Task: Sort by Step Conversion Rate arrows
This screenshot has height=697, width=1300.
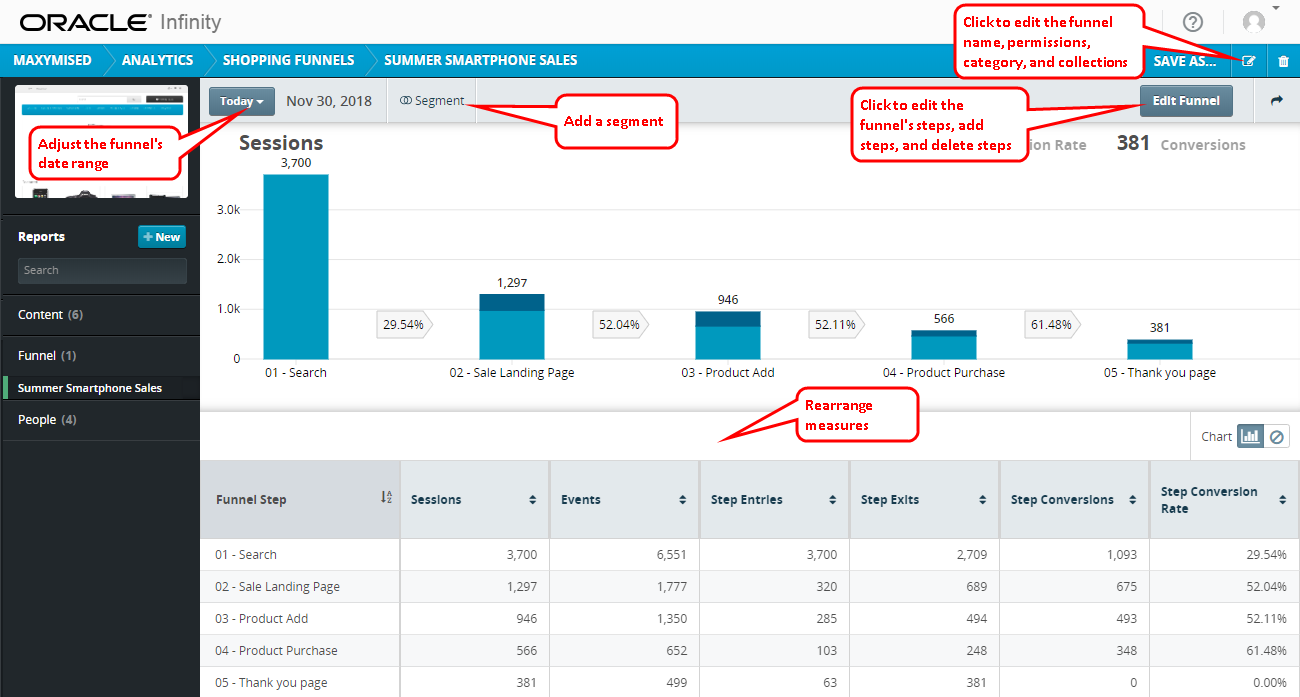Action: (1283, 500)
